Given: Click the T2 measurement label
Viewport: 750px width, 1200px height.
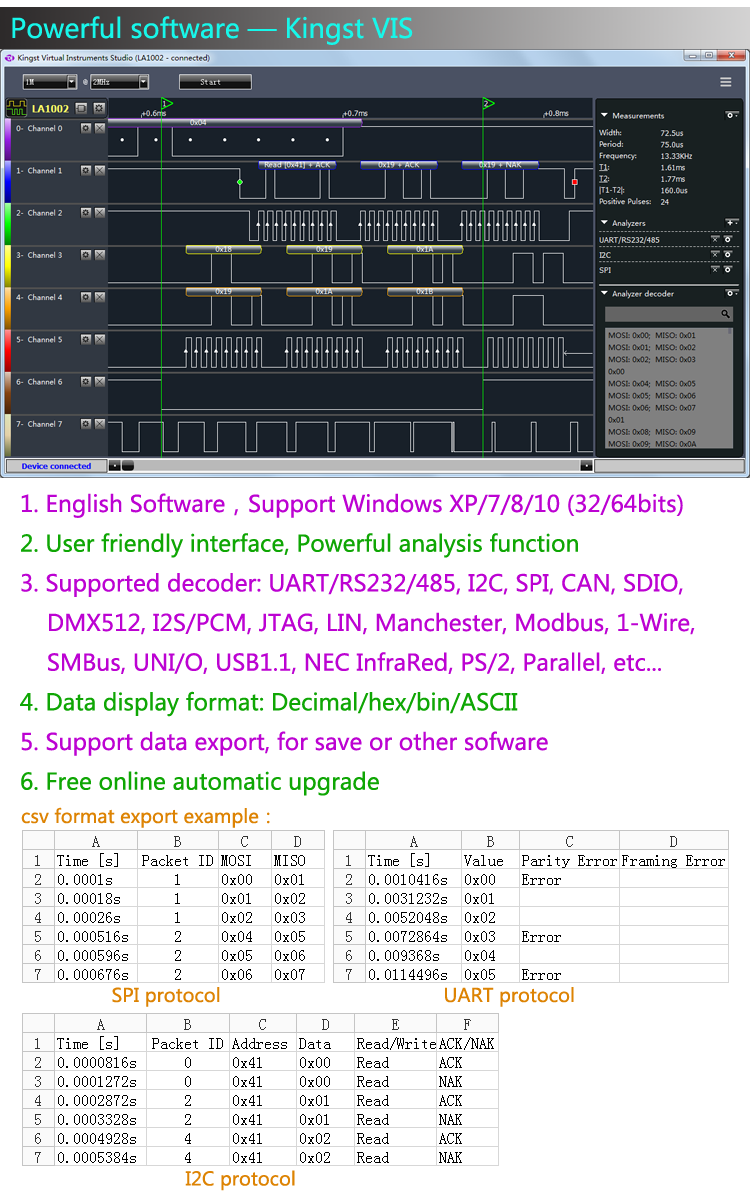Looking at the screenshot, I should point(603,179).
